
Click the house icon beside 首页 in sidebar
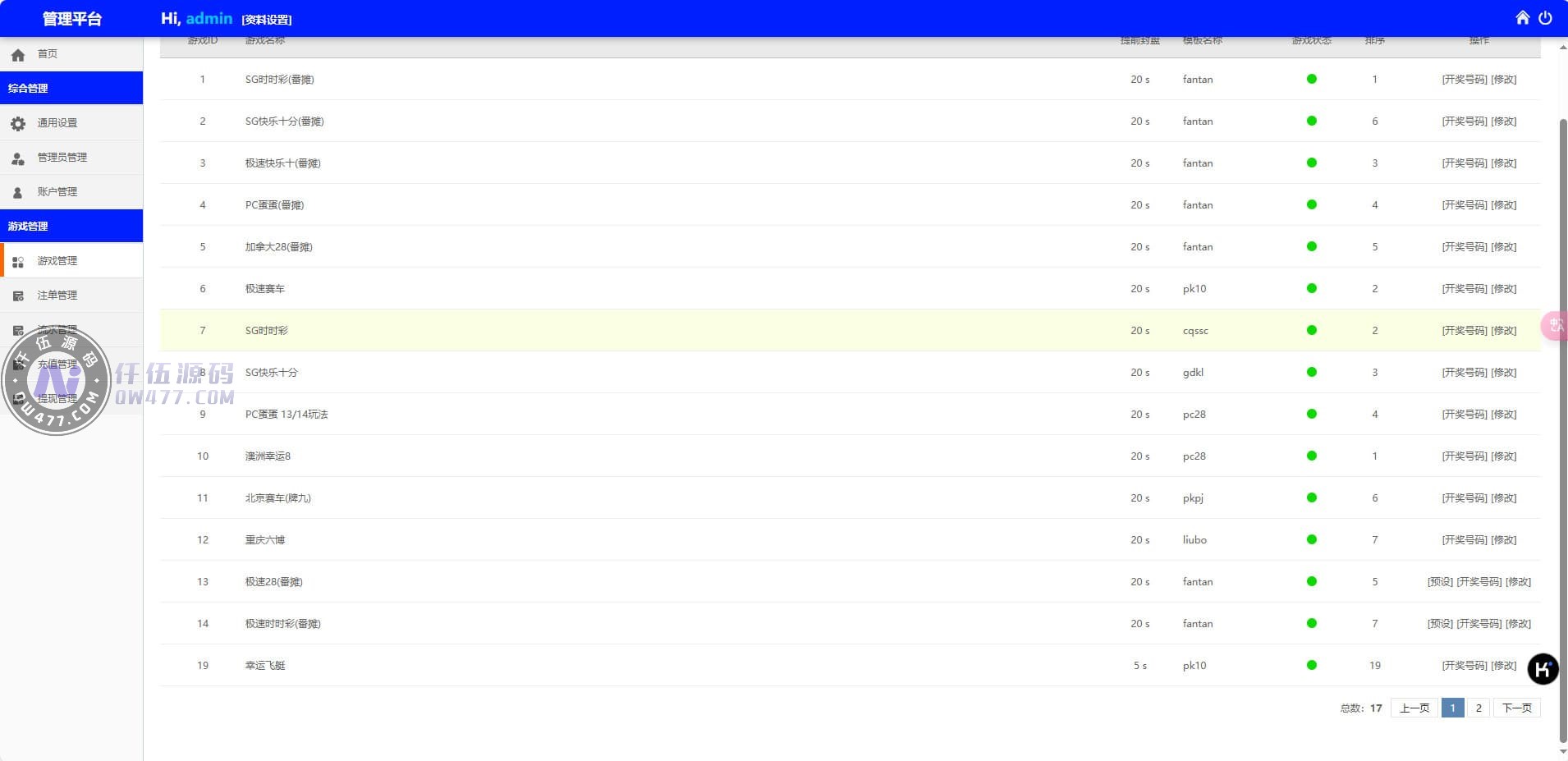(18, 55)
